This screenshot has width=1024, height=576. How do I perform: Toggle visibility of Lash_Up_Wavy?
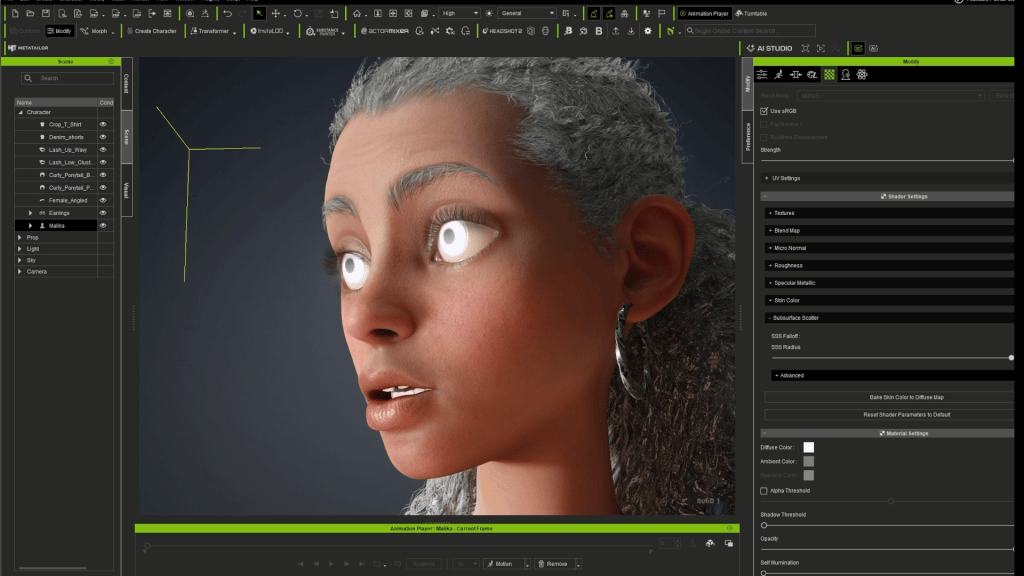pos(103,150)
